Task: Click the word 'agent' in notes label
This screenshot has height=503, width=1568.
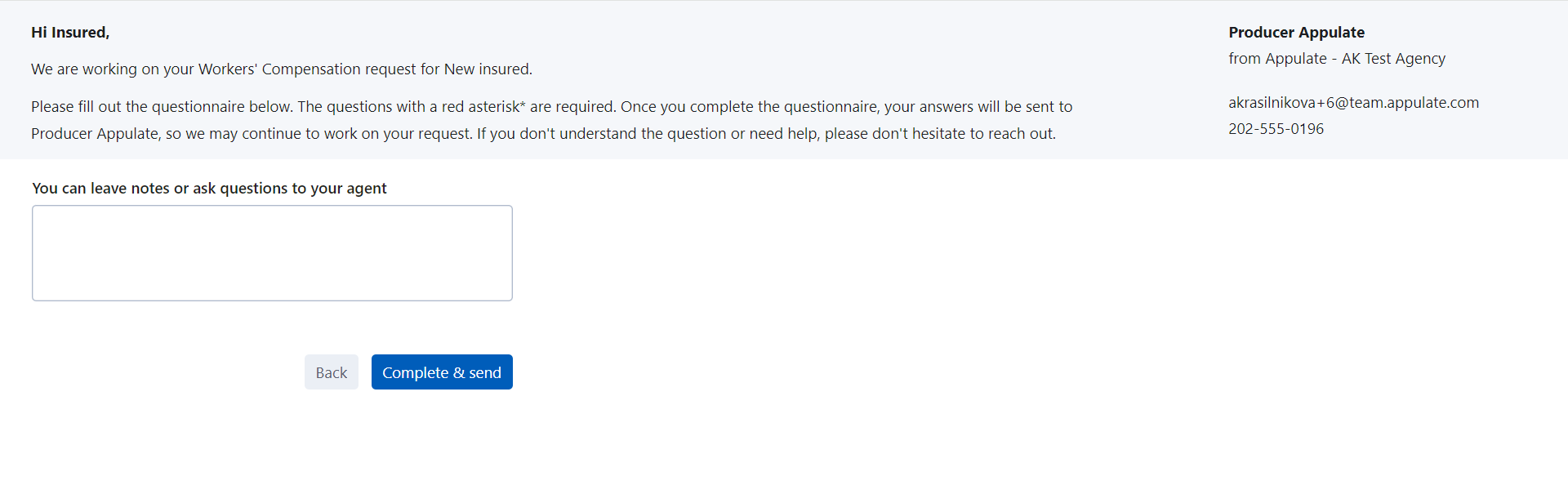Action: (x=366, y=189)
